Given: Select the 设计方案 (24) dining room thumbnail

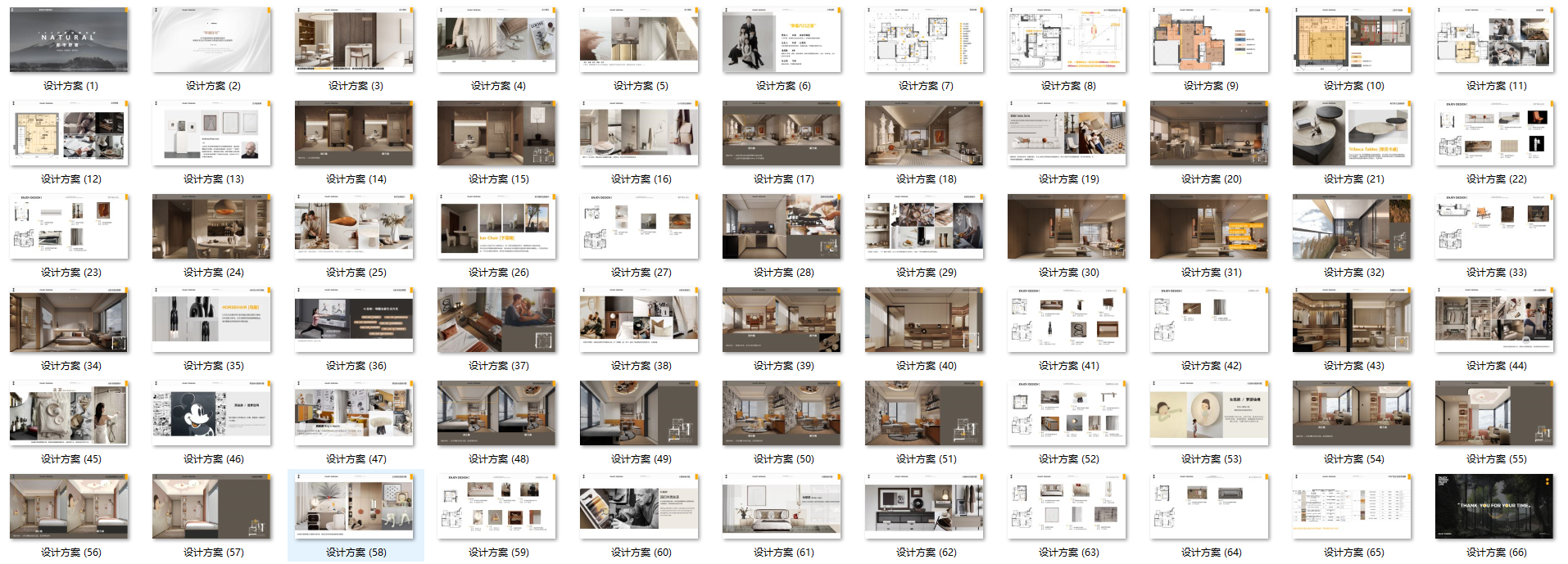Looking at the screenshot, I should [211, 227].
